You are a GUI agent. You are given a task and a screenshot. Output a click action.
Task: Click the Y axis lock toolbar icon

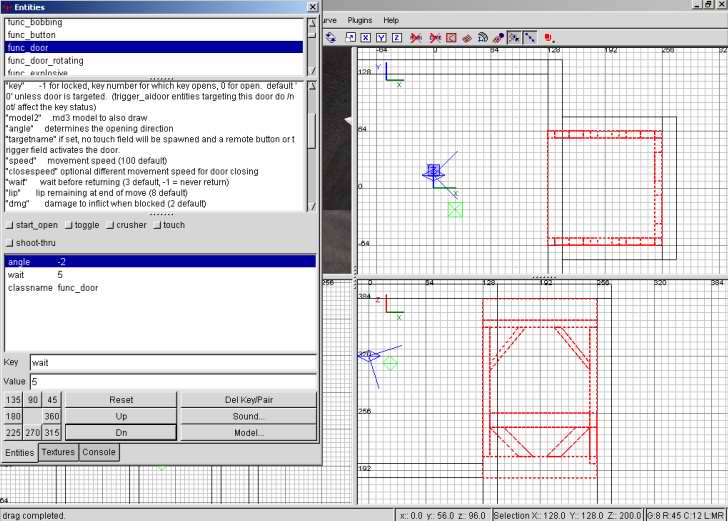381,38
